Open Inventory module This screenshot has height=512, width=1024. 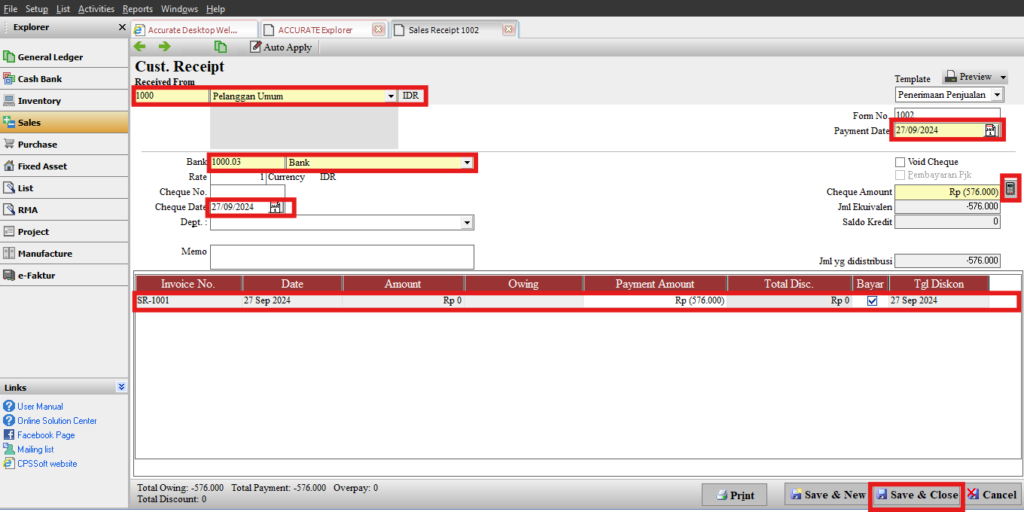[x=64, y=101]
